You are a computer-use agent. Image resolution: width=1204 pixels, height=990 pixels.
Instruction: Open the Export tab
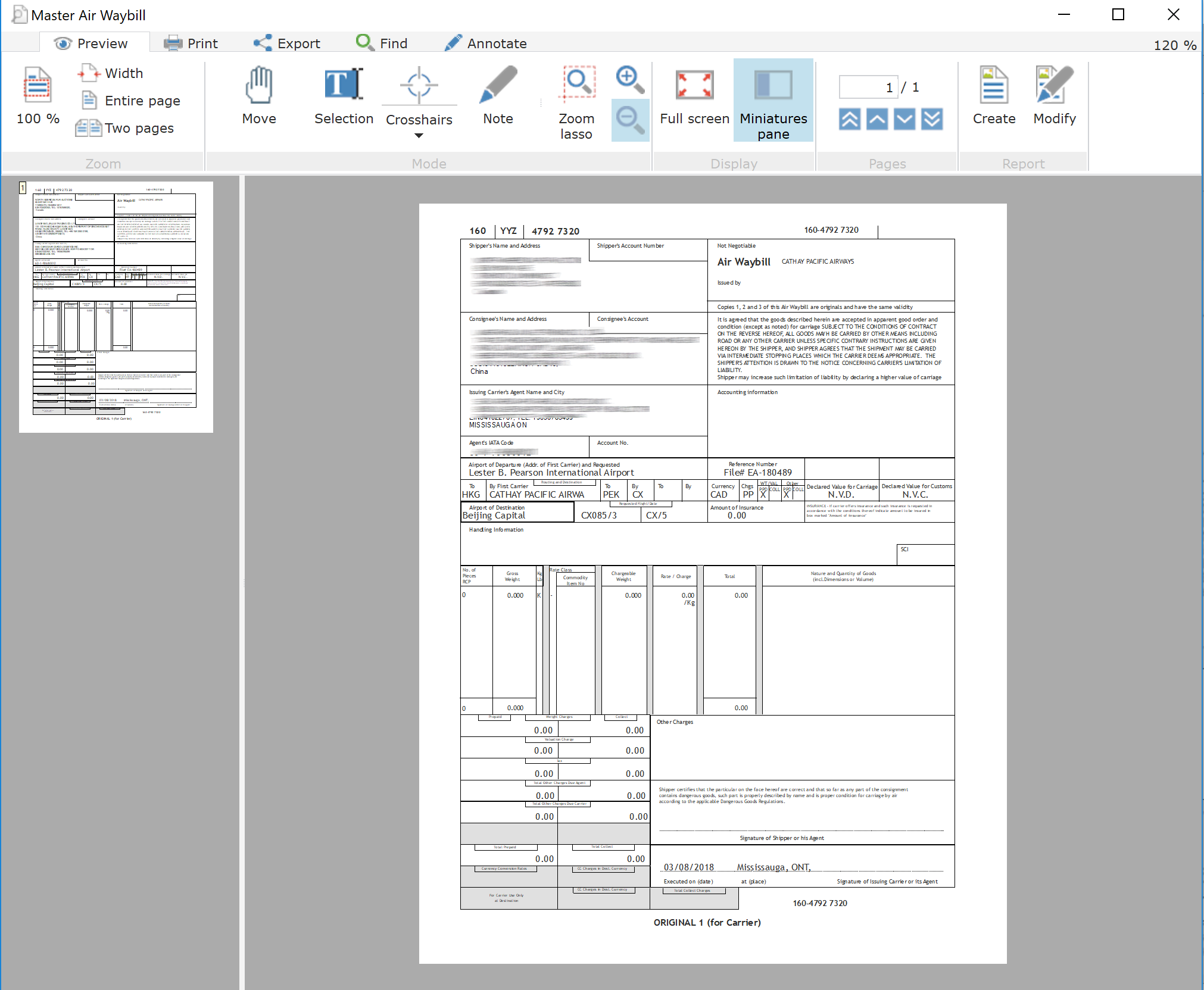287,43
